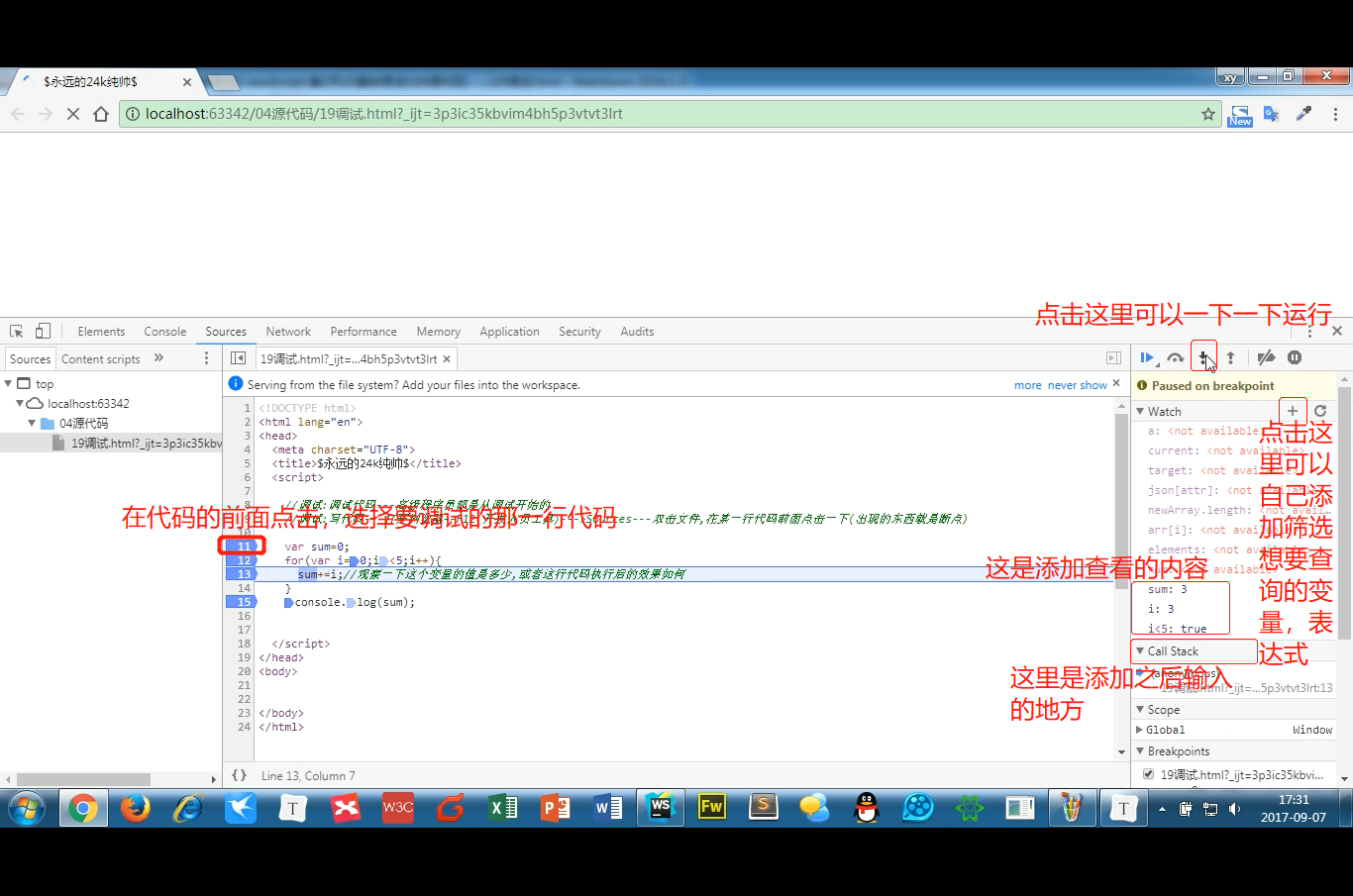Toggle breakpoint on line 11

(x=244, y=547)
